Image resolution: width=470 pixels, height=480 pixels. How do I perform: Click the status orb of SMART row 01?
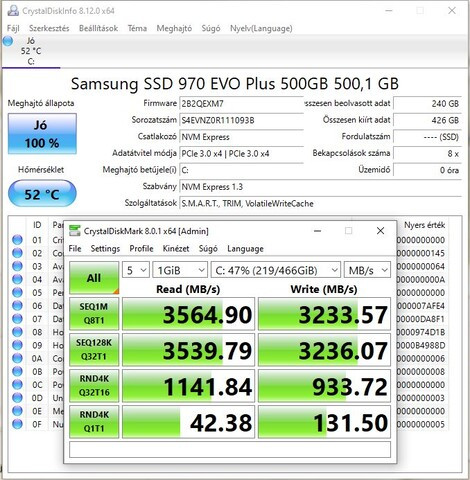coord(17,240)
